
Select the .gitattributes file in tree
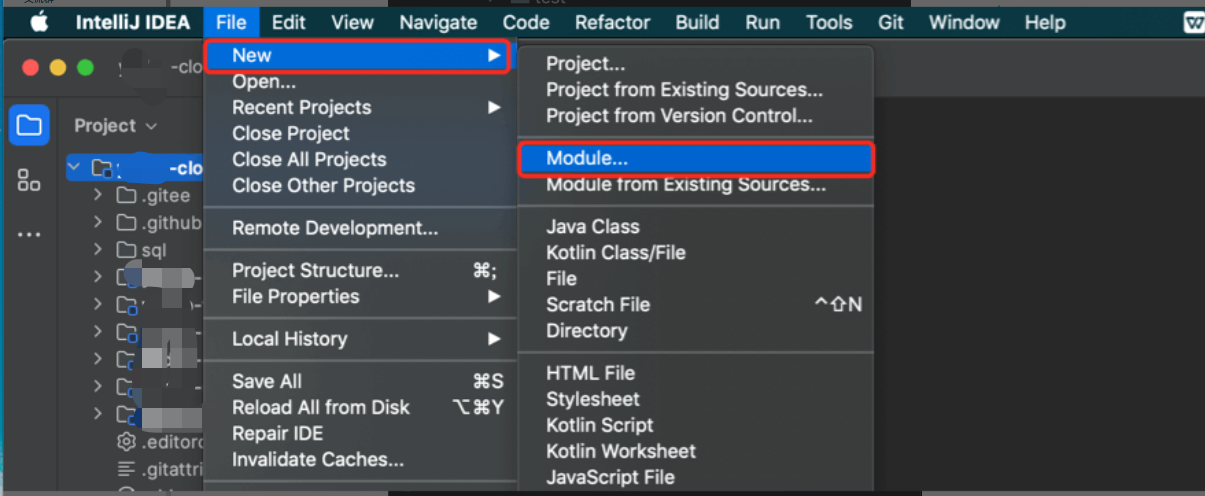[160, 468]
